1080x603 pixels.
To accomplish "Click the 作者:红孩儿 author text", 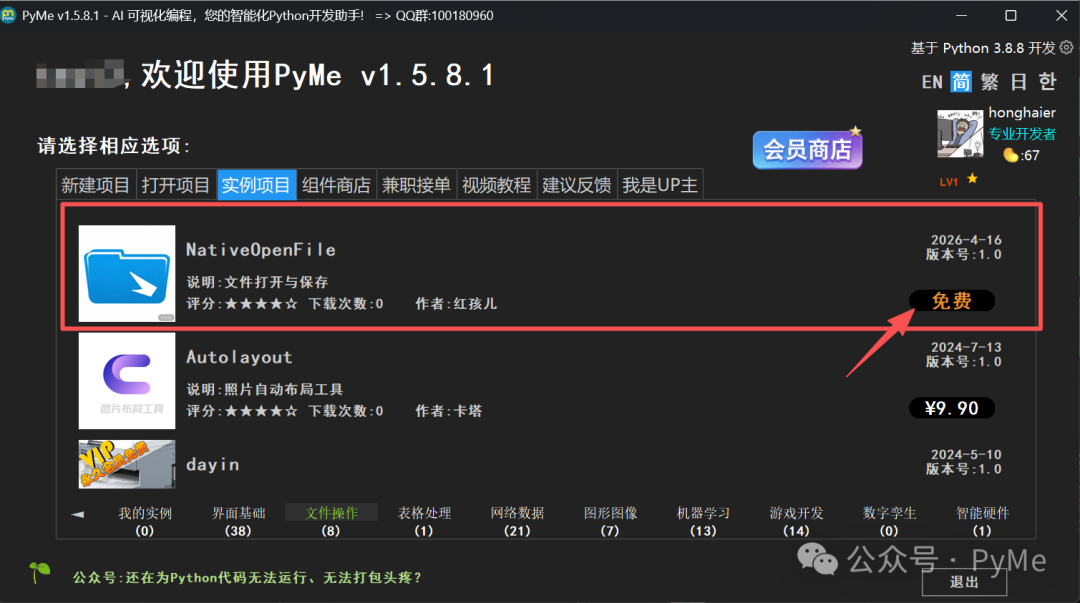I will tap(456, 304).
